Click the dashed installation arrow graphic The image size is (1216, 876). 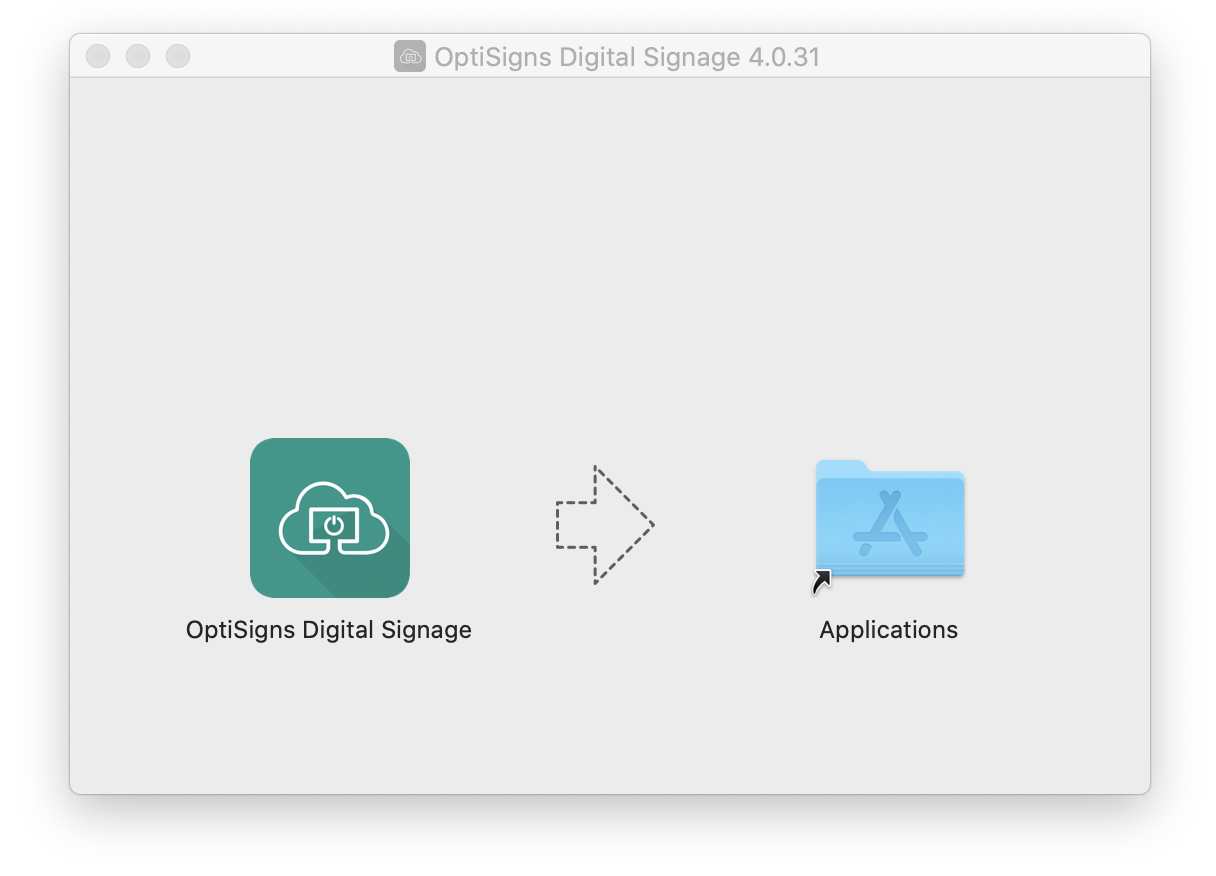tap(600, 523)
